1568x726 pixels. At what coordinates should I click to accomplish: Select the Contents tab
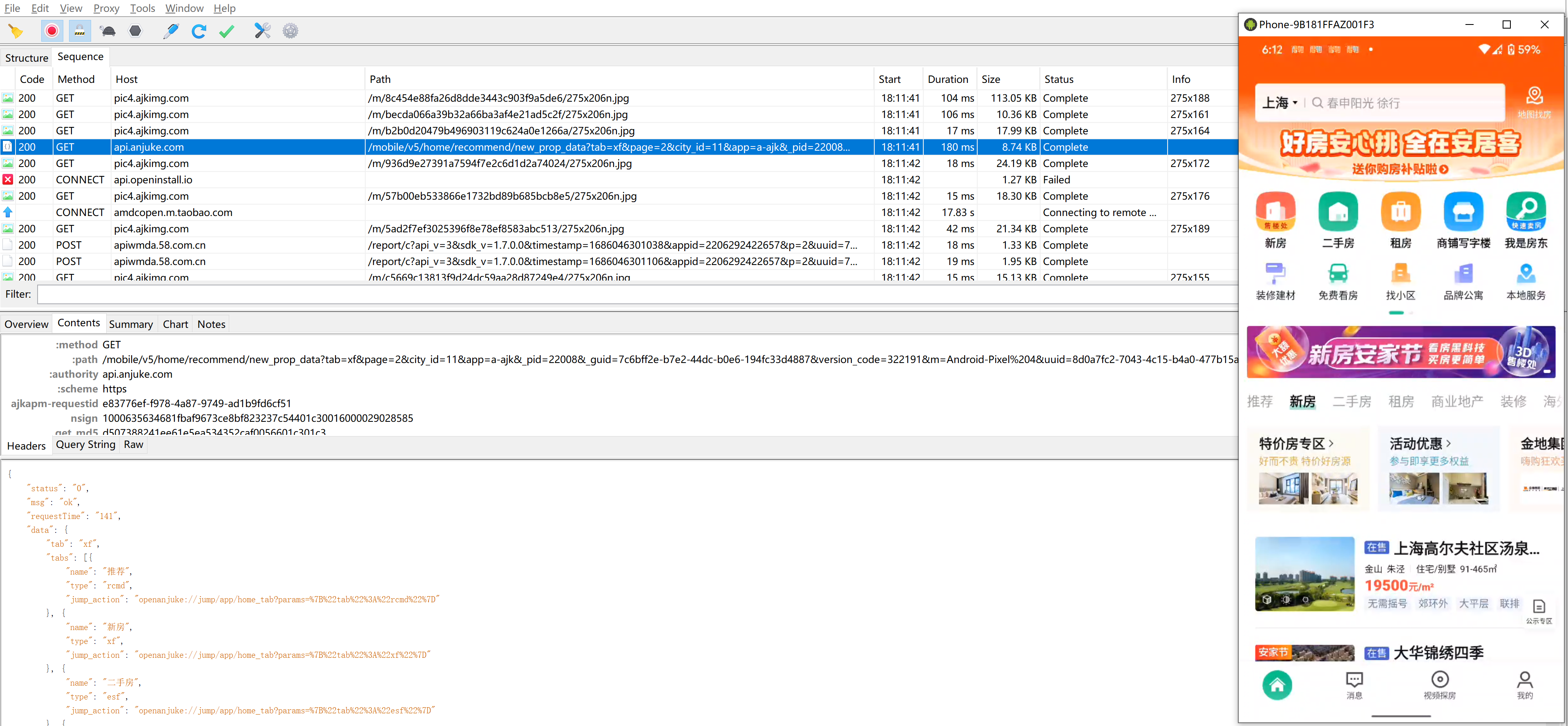(x=78, y=323)
